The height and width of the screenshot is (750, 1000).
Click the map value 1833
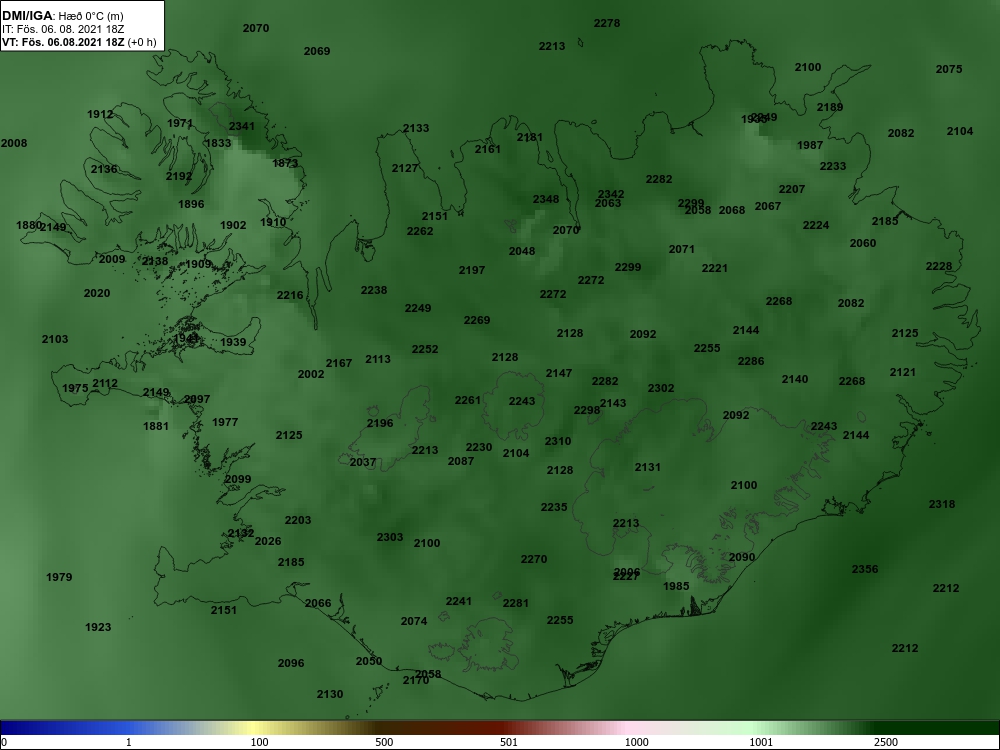click(x=218, y=143)
